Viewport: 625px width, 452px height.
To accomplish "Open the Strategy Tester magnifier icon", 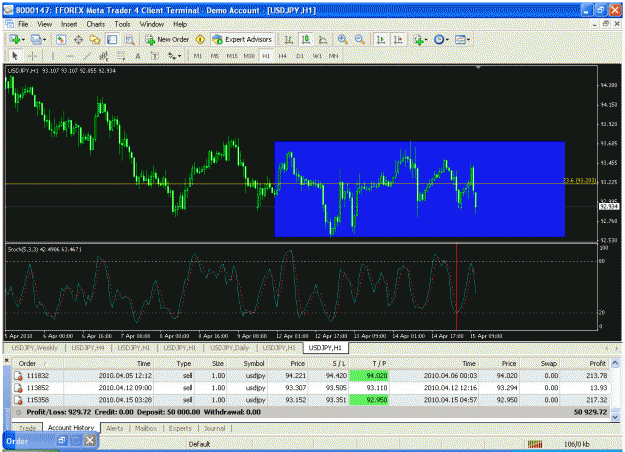I will pos(129,39).
